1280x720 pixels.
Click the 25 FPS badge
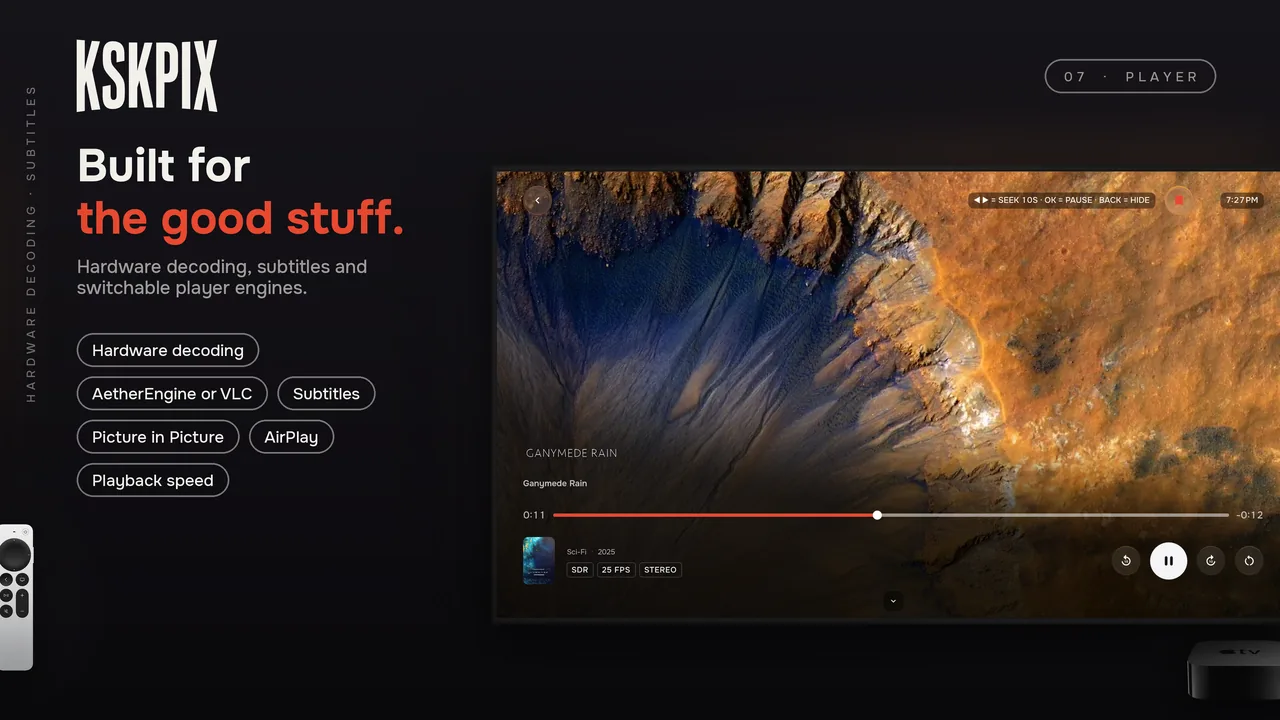[616, 570]
